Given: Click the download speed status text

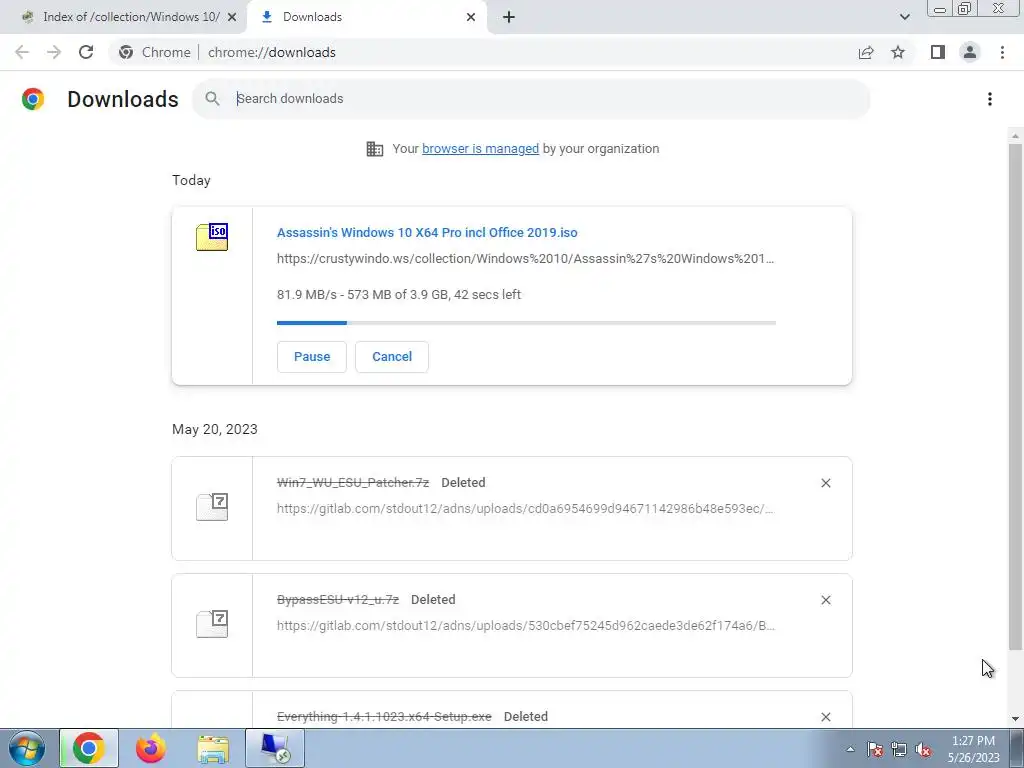Looking at the screenshot, I should tap(399, 295).
